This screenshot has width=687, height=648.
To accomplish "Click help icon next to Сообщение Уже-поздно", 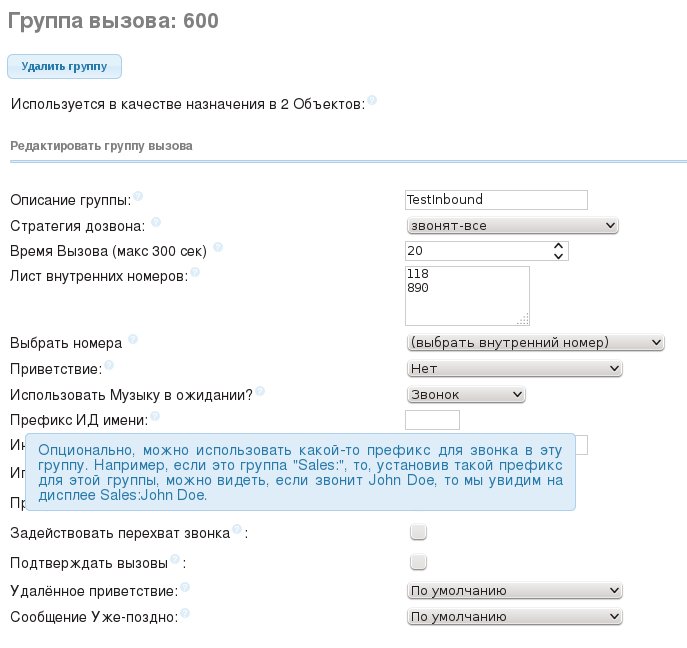I will point(185,613).
